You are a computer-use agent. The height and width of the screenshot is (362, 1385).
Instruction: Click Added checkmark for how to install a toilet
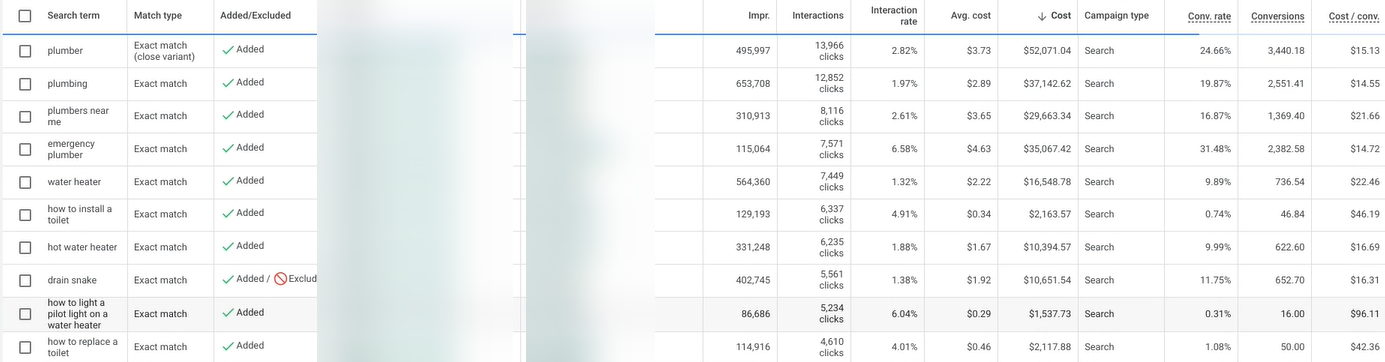point(227,213)
